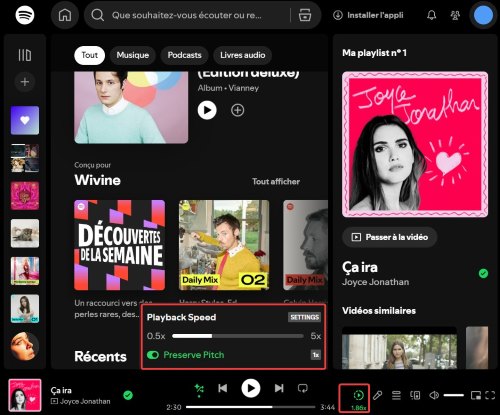The height and width of the screenshot is (415, 500).
Task: Open Connect to a device icon
Action: point(415,396)
